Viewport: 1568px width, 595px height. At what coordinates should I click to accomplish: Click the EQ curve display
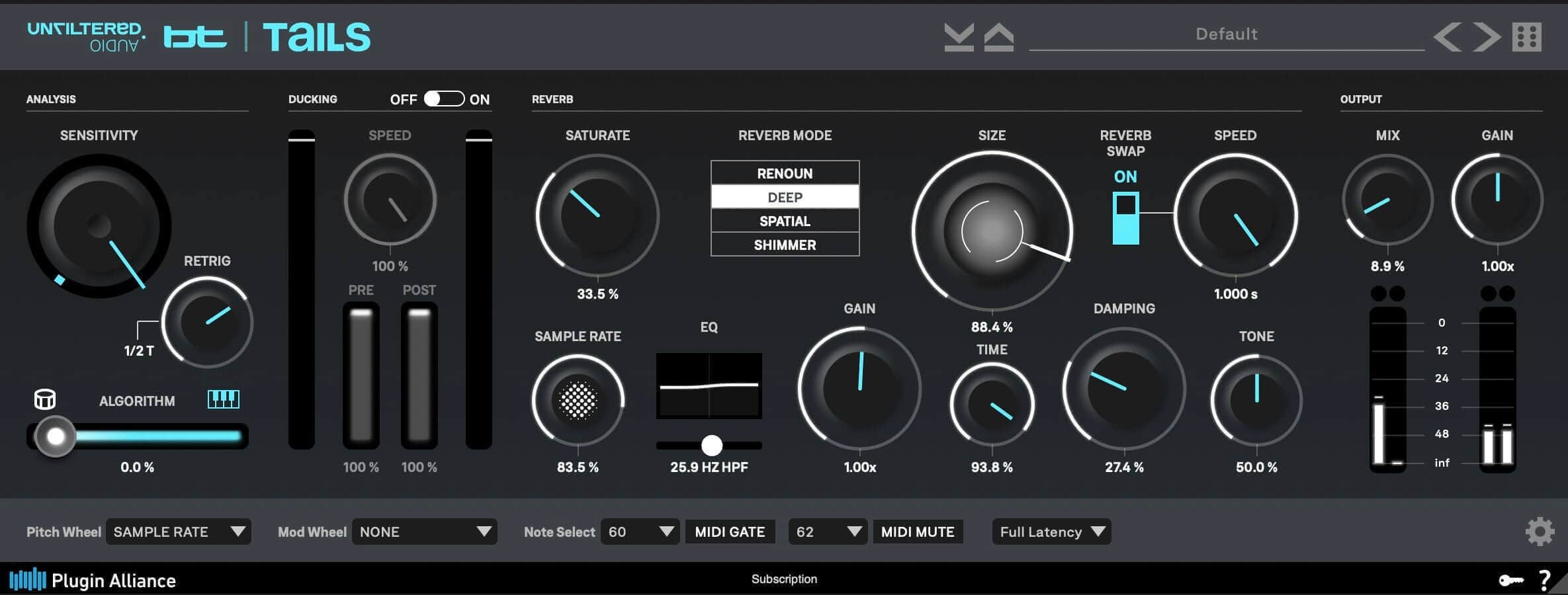click(709, 385)
